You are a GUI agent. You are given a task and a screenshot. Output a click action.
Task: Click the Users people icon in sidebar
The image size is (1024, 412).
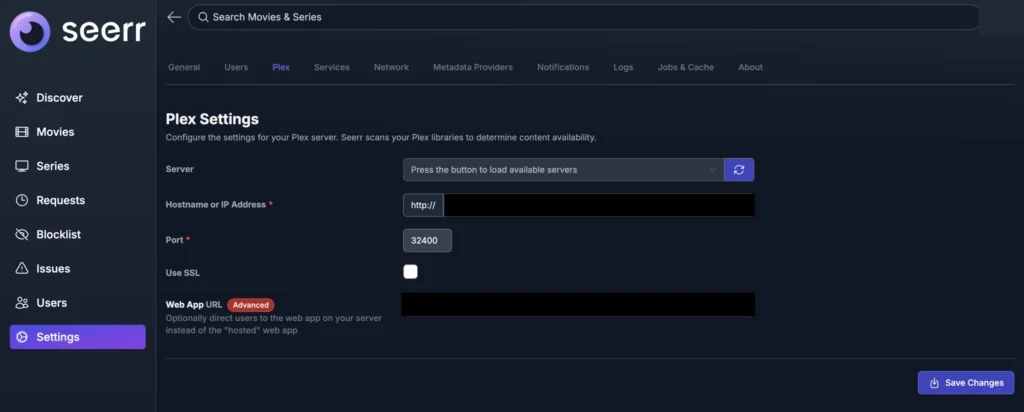22,303
